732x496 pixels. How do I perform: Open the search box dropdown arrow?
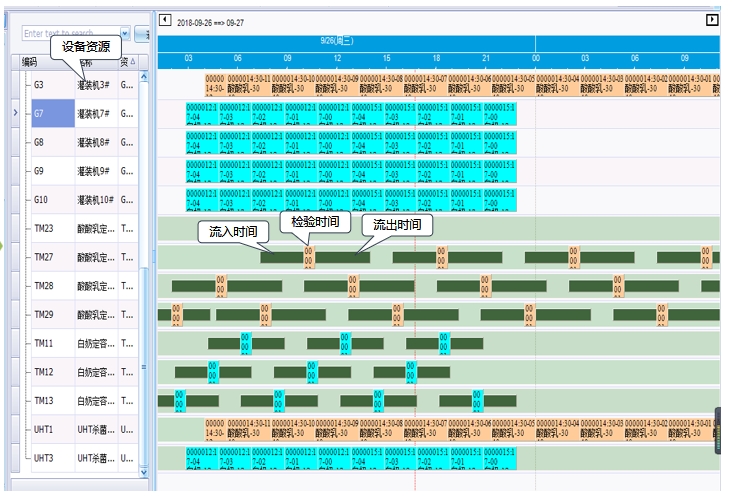(x=125, y=33)
